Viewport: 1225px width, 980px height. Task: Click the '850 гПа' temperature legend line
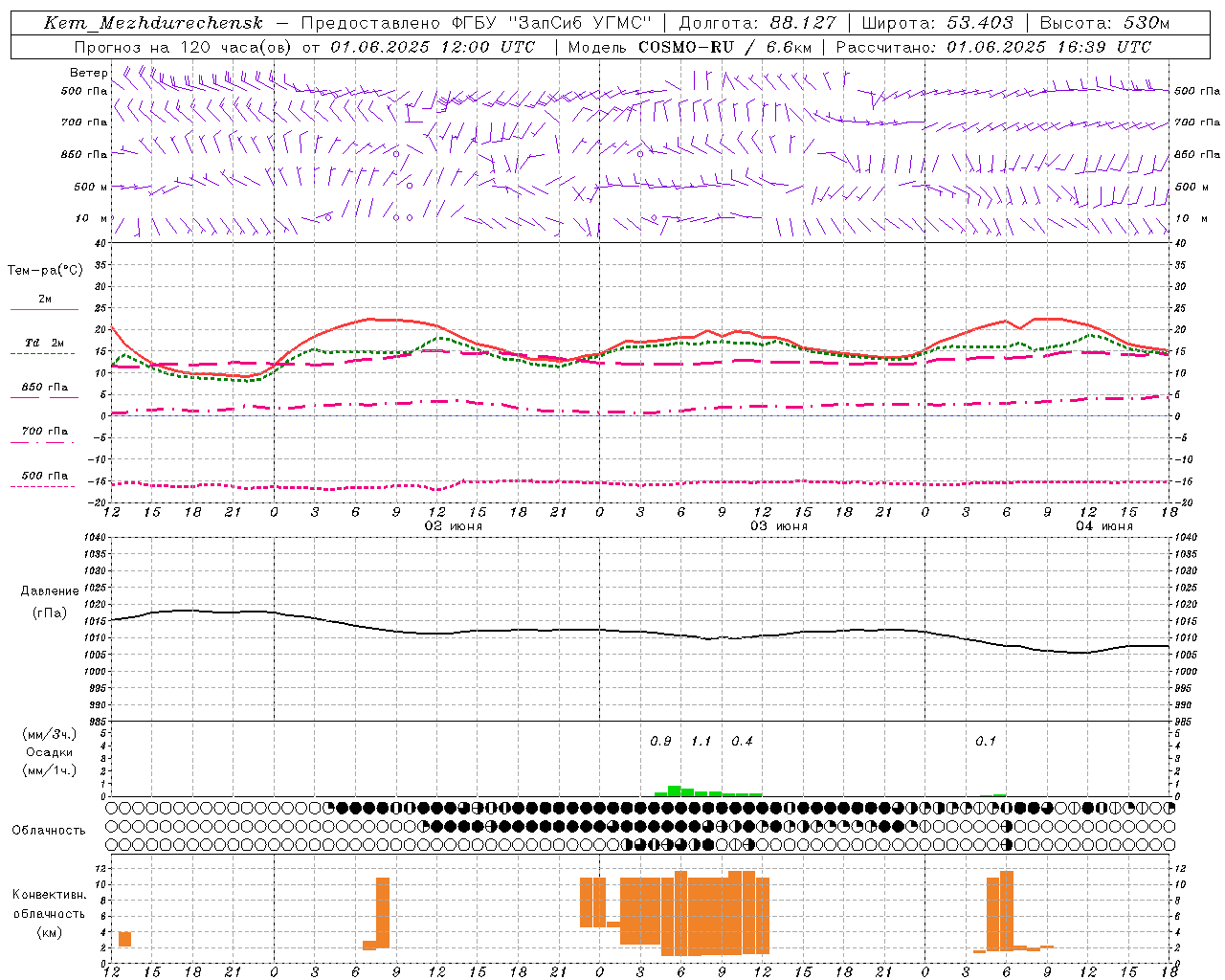pyautogui.click(x=44, y=397)
